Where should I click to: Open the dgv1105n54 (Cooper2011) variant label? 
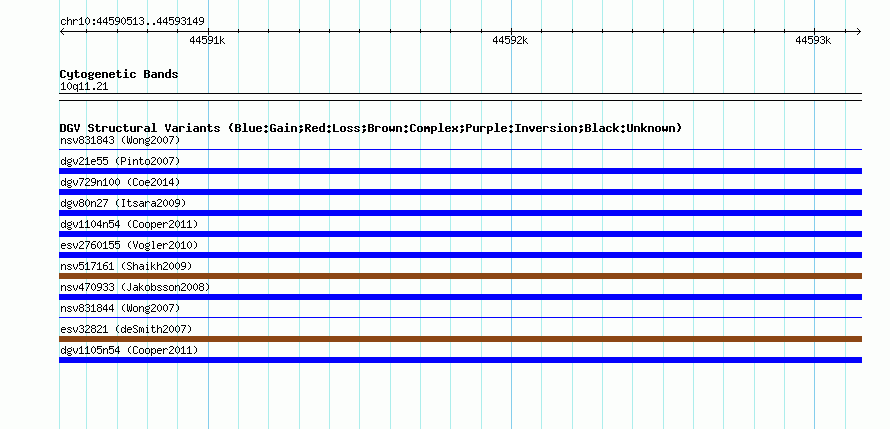129,350
